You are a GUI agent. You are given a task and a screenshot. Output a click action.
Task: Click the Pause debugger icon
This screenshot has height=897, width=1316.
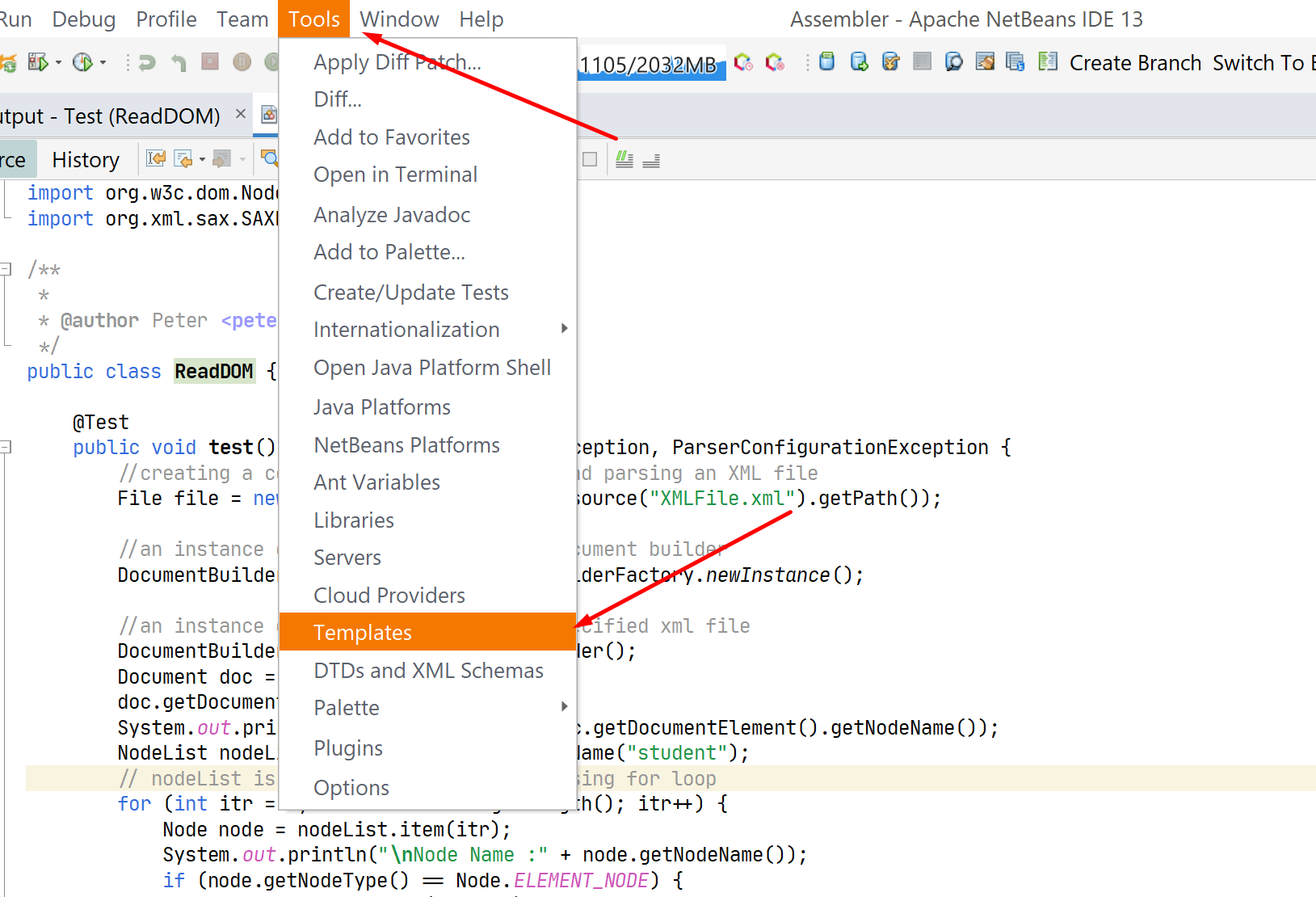(x=242, y=61)
